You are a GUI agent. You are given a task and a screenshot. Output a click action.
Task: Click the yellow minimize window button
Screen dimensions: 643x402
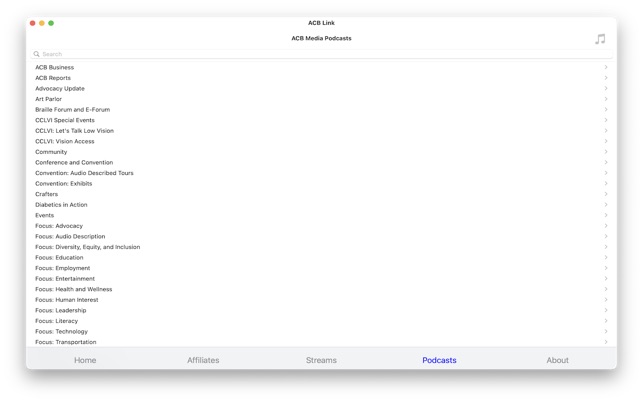click(42, 23)
